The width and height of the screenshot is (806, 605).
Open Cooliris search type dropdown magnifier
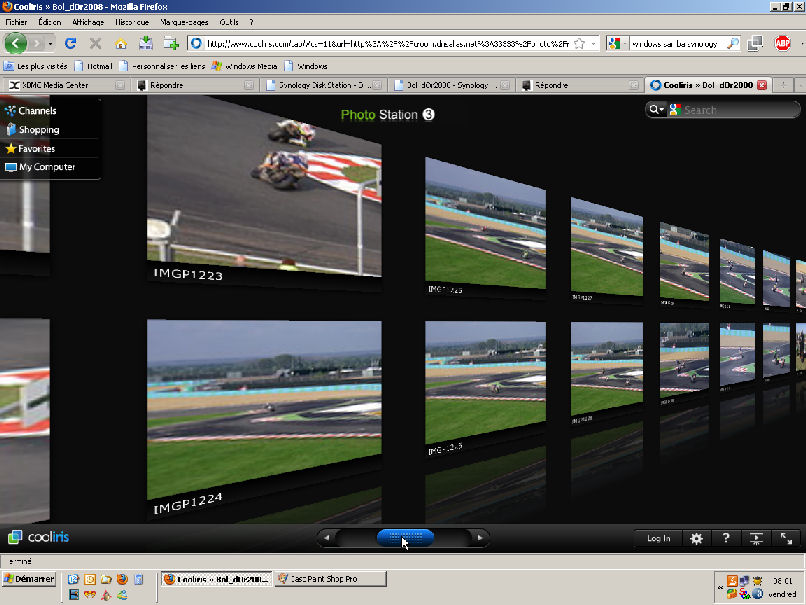(x=656, y=109)
